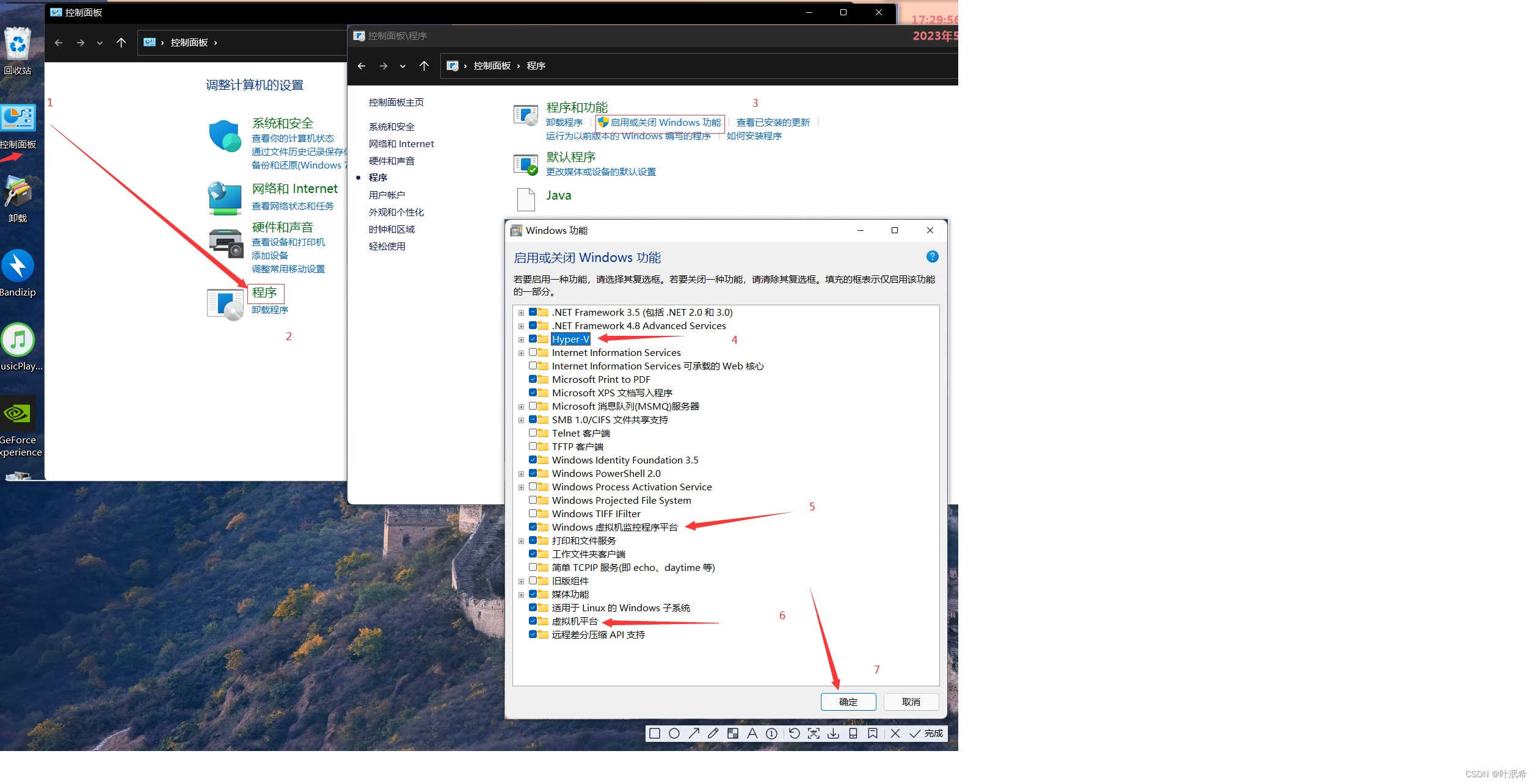Open the 卸载 uninstaller desktop icon

pyautogui.click(x=18, y=192)
